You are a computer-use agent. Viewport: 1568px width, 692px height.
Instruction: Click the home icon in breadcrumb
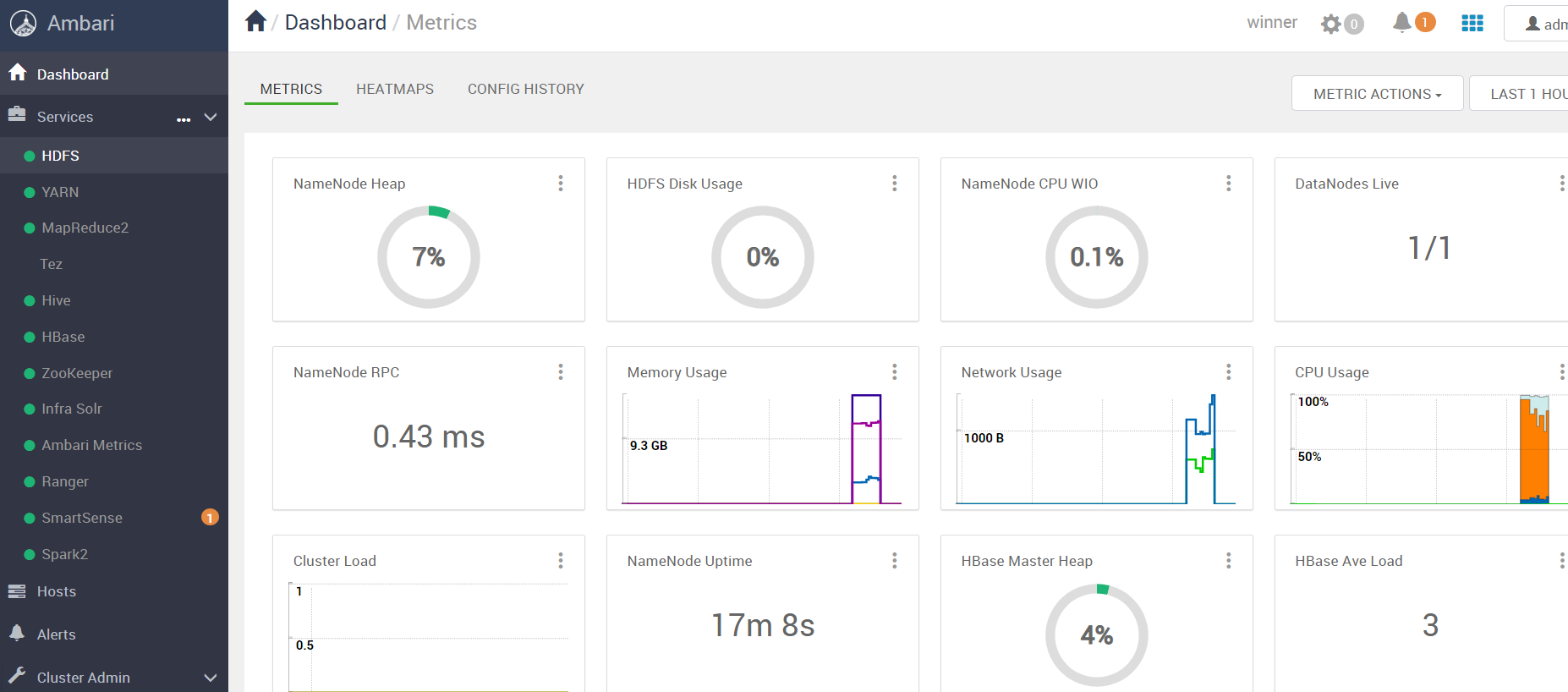[x=255, y=21]
